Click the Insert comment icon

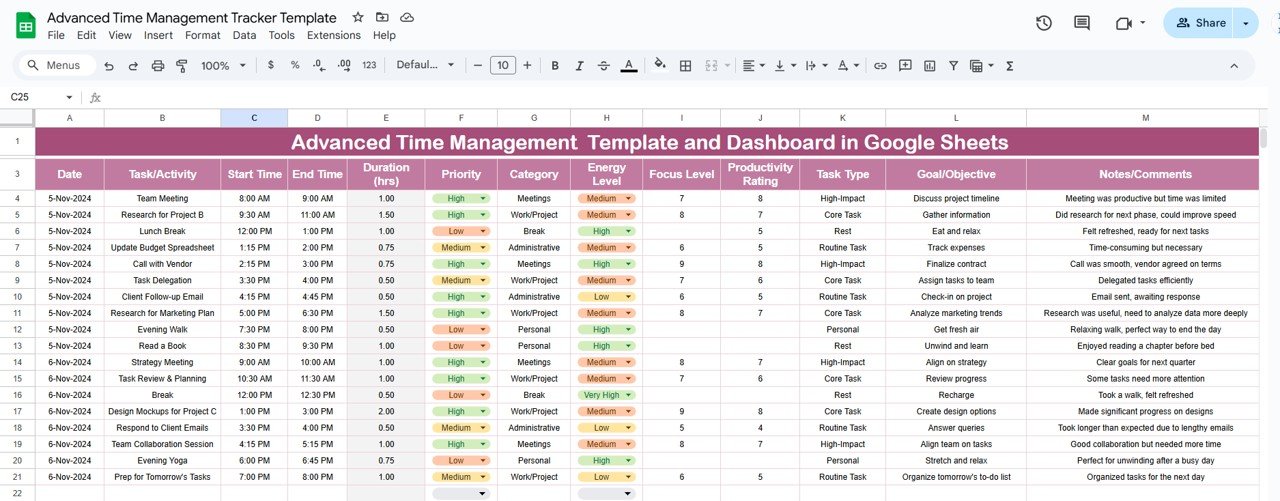coord(905,66)
